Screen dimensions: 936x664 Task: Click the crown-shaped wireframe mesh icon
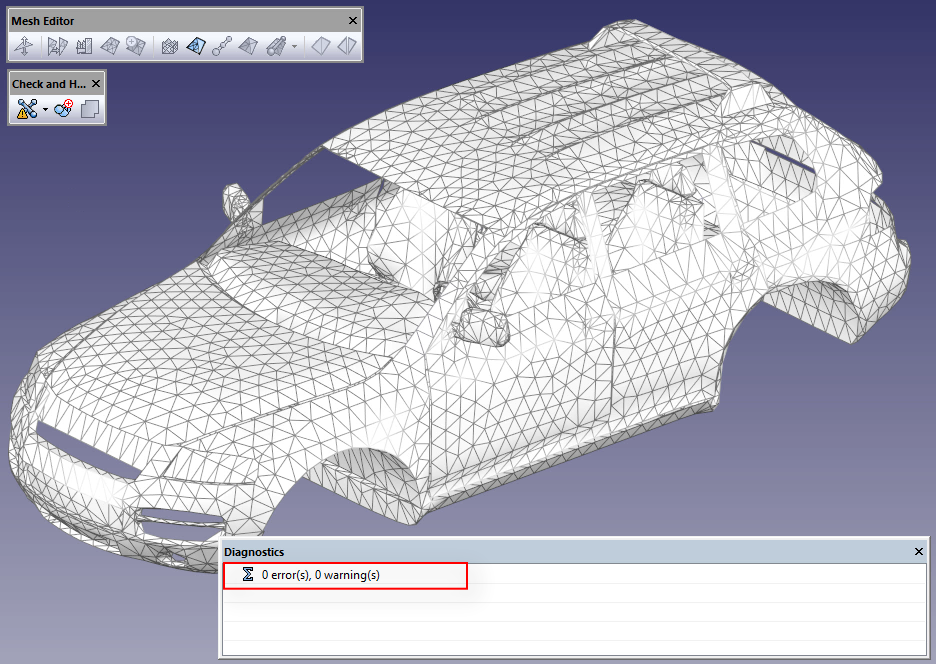(170, 46)
